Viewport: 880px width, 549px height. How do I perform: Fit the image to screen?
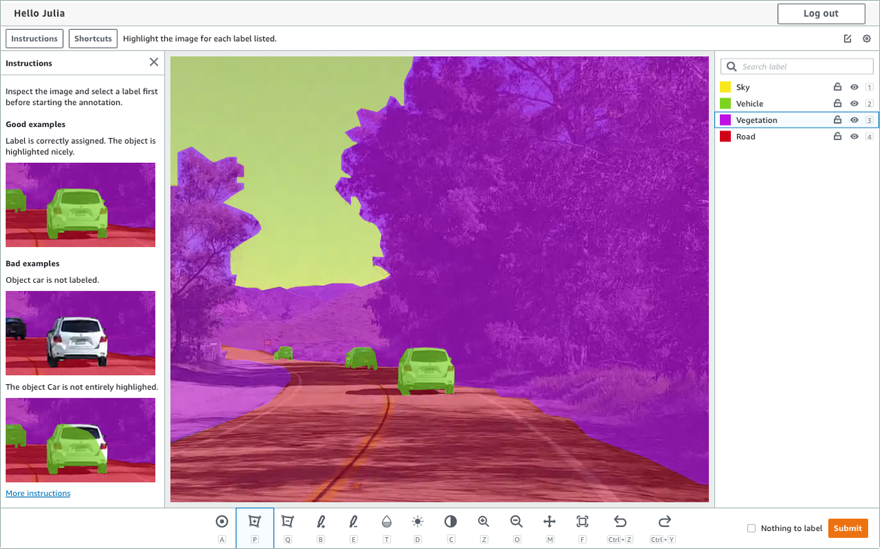(x=582, y=522)
